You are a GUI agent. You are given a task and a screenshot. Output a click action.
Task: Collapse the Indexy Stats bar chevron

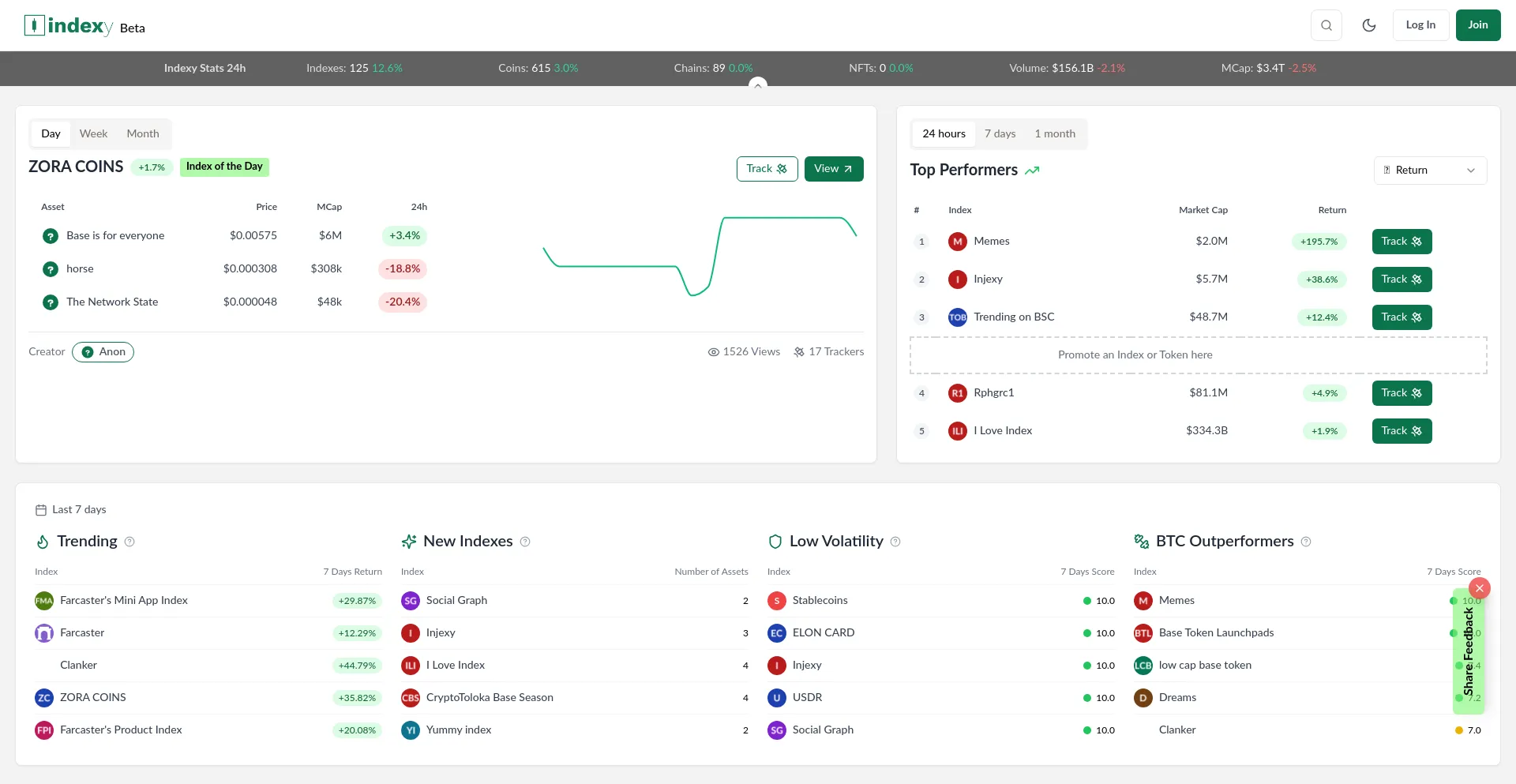758,84
